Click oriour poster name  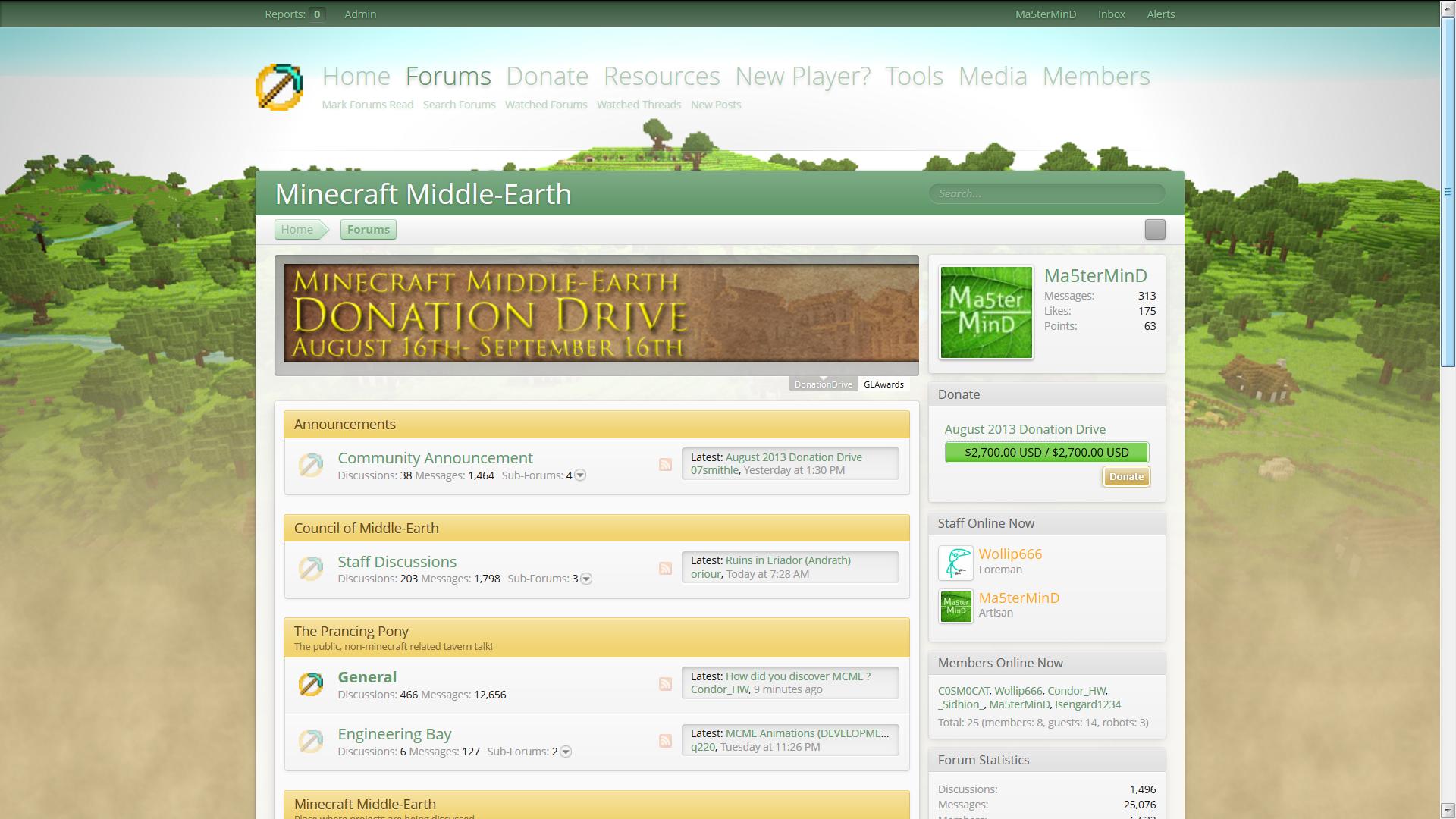[705, 574]
